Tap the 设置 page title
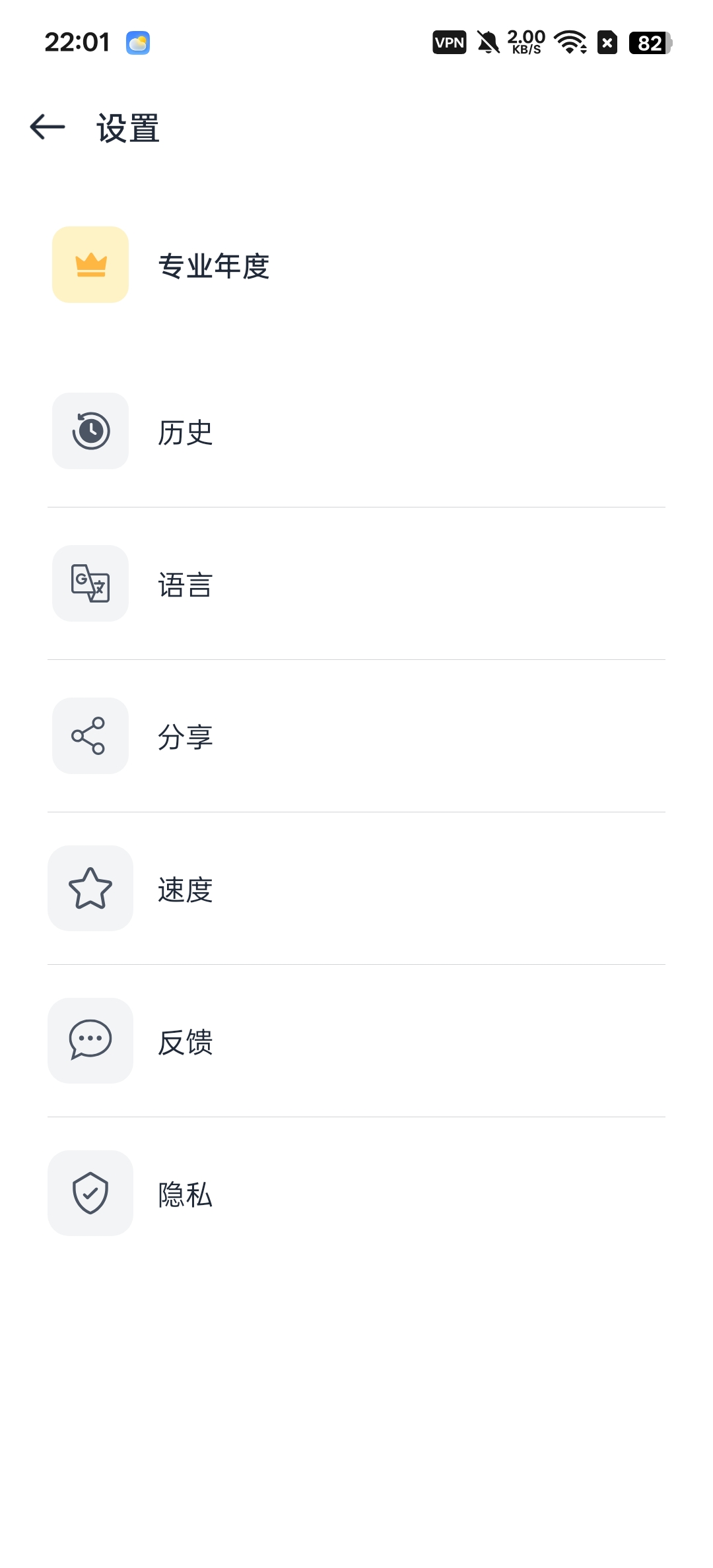The height and width of the screenshot is (1568, 713). point(128,128)
